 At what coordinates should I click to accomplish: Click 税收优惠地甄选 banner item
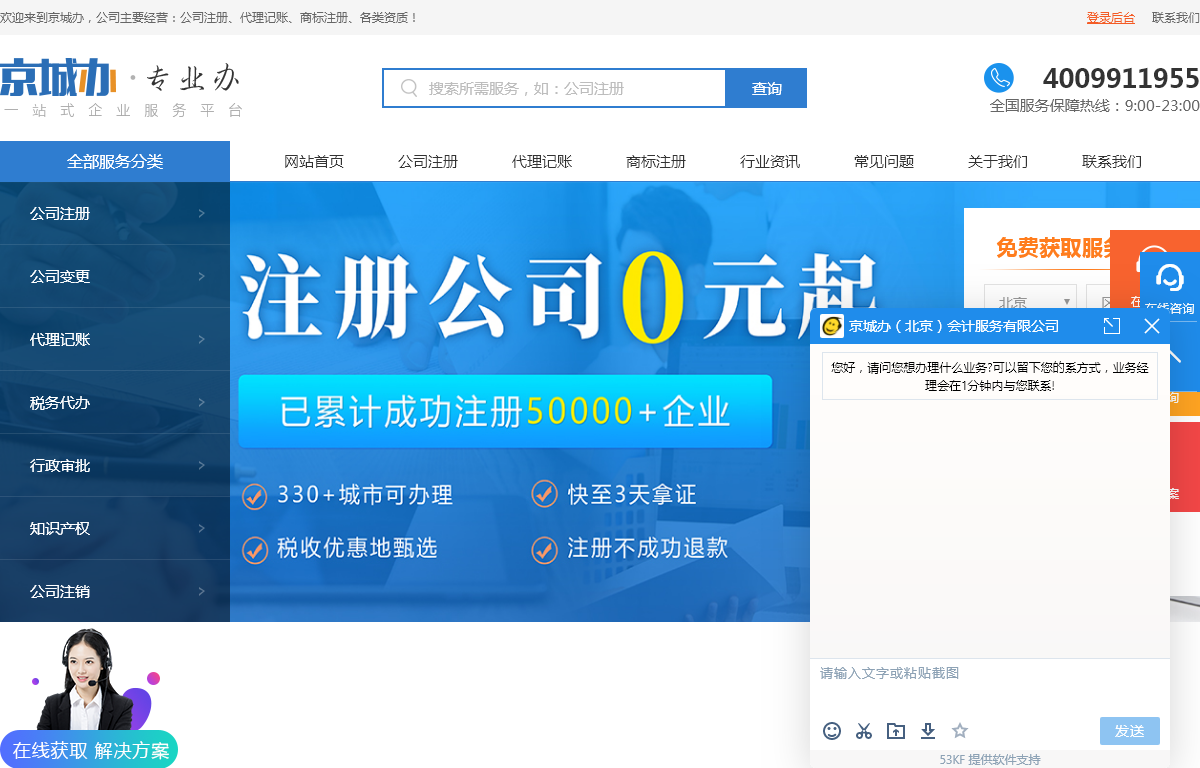click(x=340, y=548)
